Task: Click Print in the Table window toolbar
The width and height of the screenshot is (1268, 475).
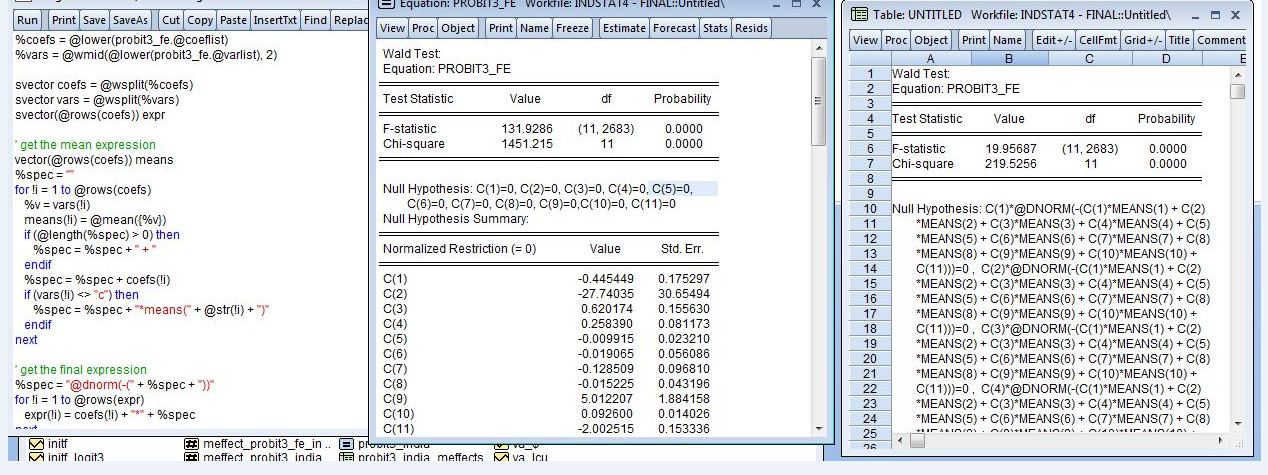Action: tap(973, 40)
